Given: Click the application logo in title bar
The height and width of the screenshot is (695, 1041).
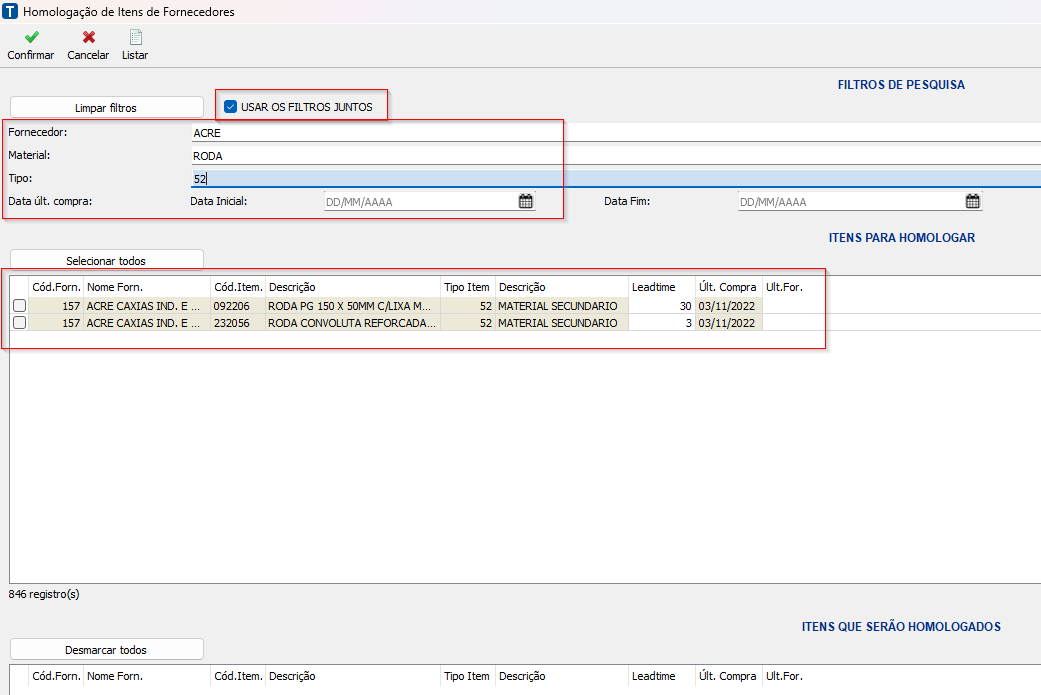Looking at the screenshot, I should (11, 12).
